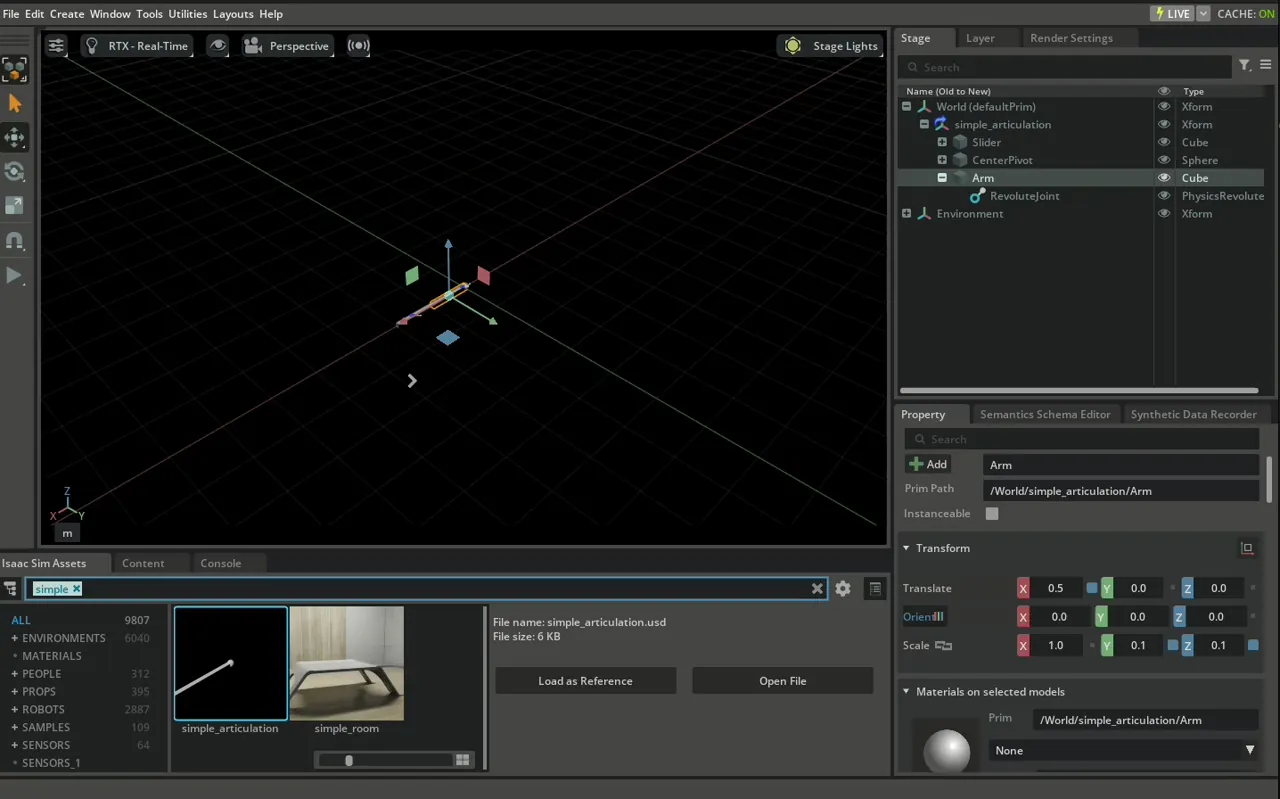Click the Open File button
Image resolution: width=1280 pixels, height=799 pixels.
(782, 681)
